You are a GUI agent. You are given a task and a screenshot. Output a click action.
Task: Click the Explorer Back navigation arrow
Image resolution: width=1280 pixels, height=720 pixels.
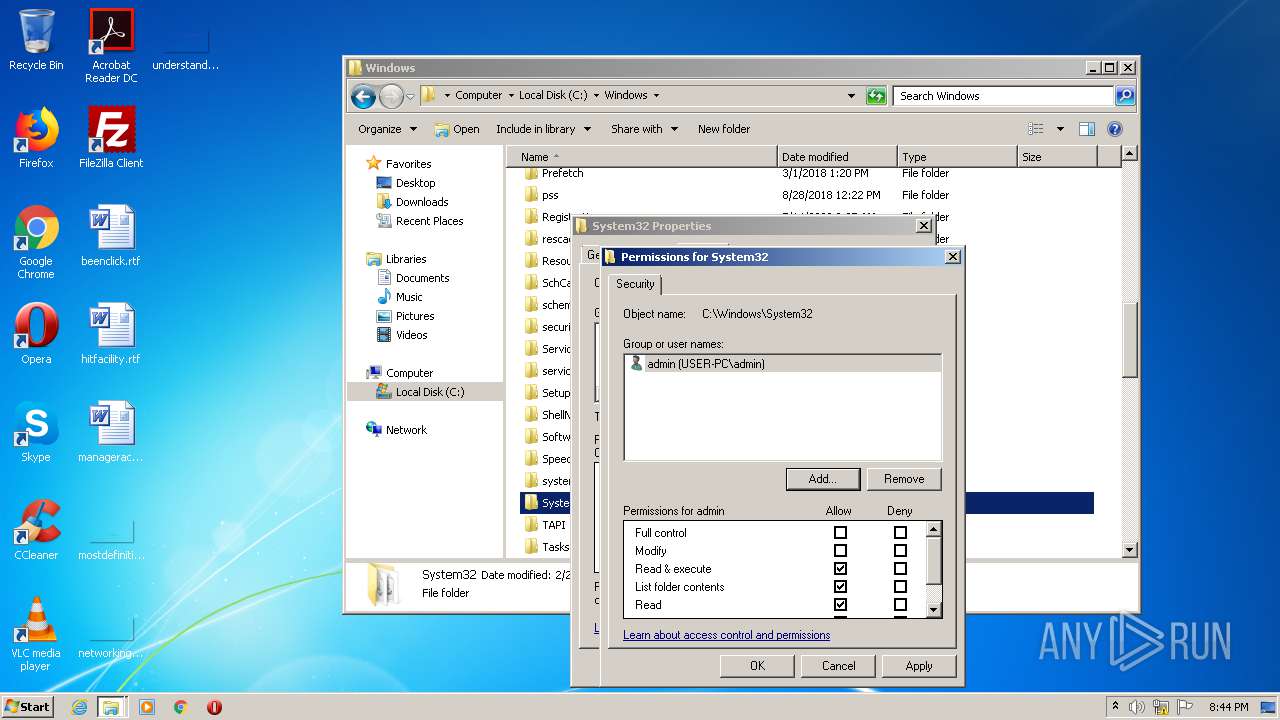[x=363, y=96]
